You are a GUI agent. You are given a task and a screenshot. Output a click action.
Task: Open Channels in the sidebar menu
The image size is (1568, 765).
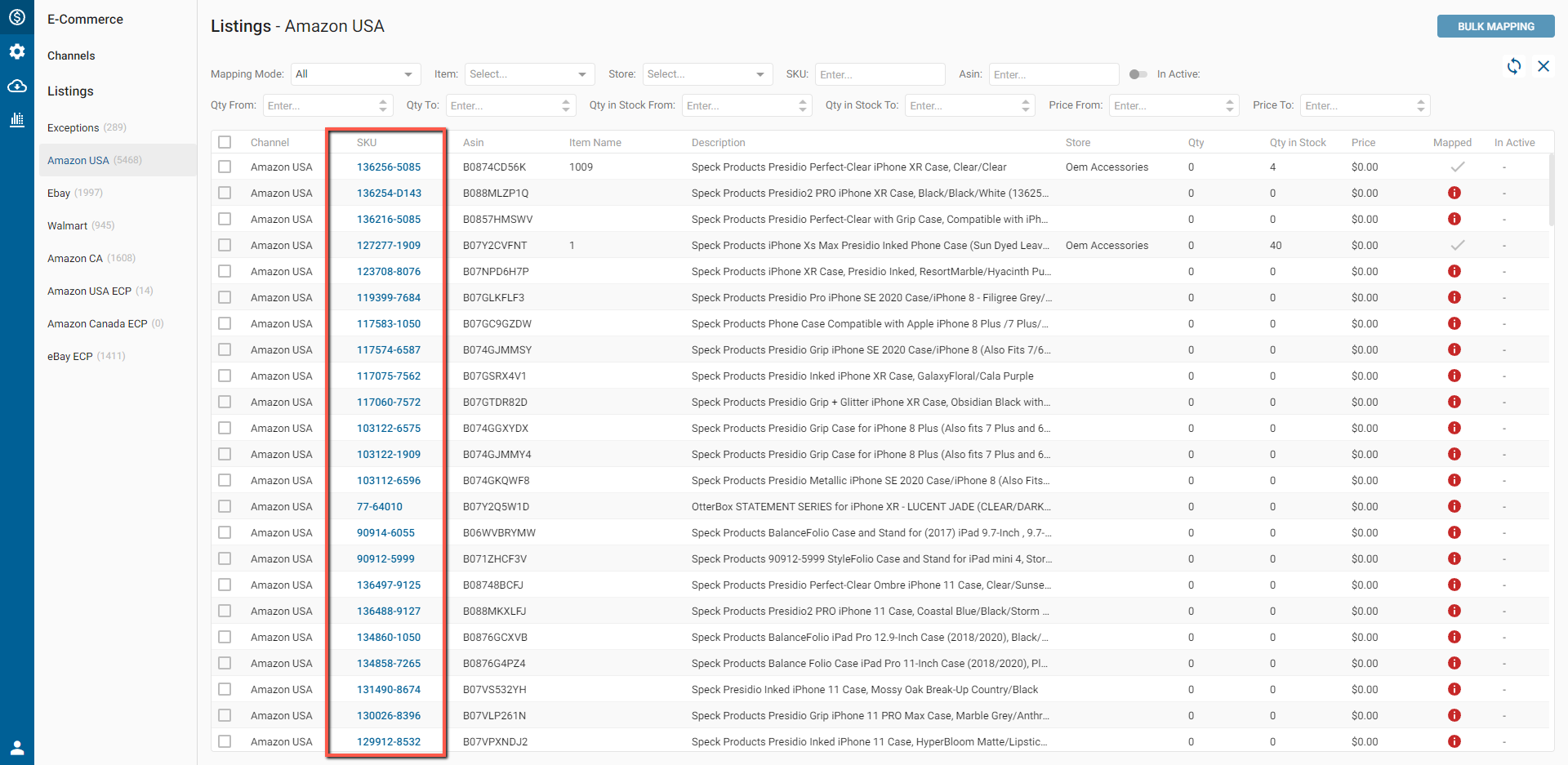71,56
